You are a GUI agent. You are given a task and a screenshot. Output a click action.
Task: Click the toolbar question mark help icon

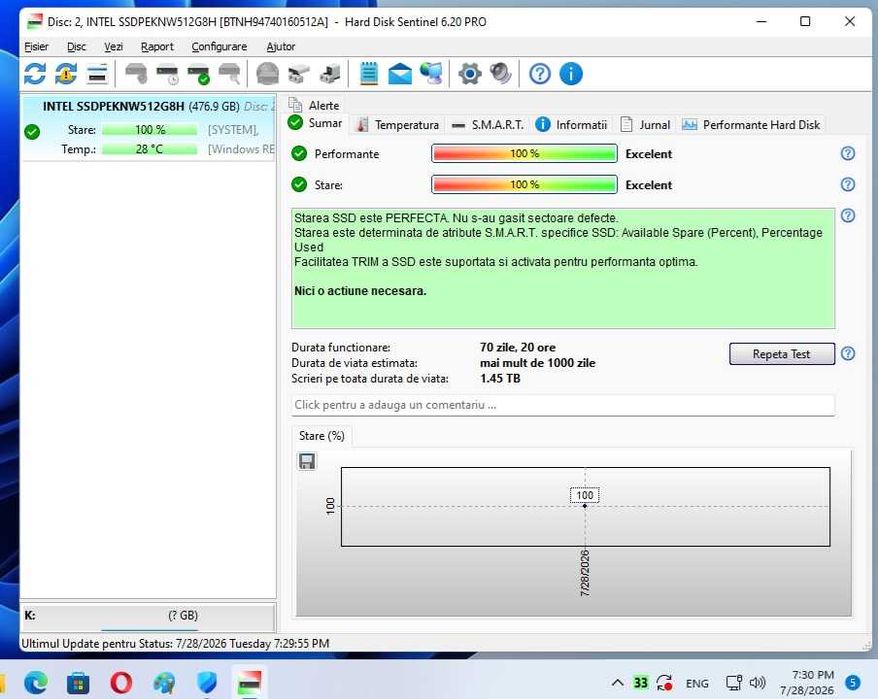(x=540, y=74)
